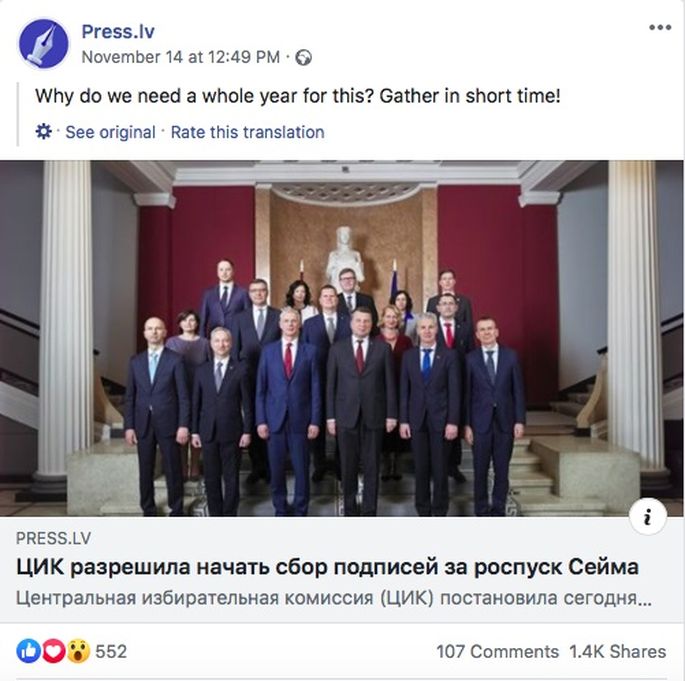Image resolution: width=685 pixels, height=681 pixels.
Task: Open the November 14 post timestamp
Action: point(181,57)
